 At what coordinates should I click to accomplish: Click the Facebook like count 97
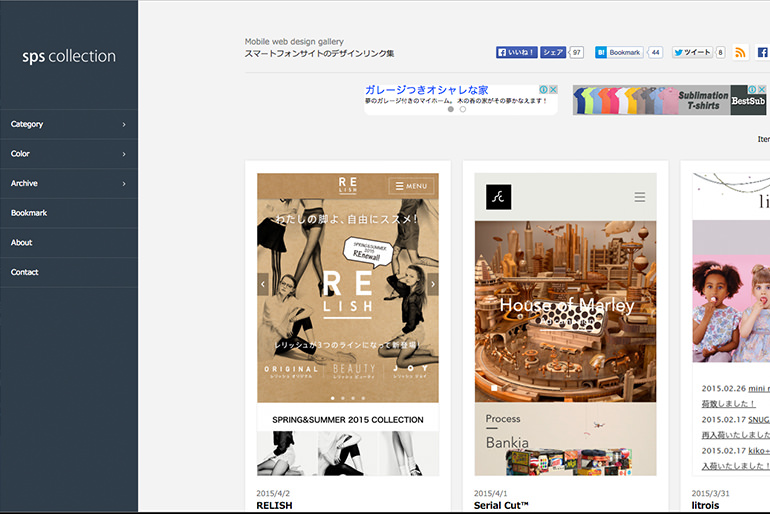click(577, 52)
